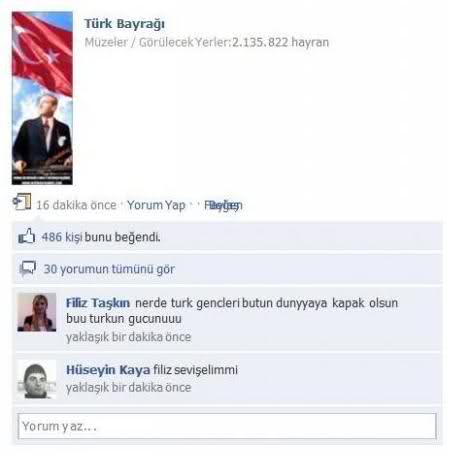Click the thumbs-up like icon
The image size is (449, 456).
(x=27, y=236)
